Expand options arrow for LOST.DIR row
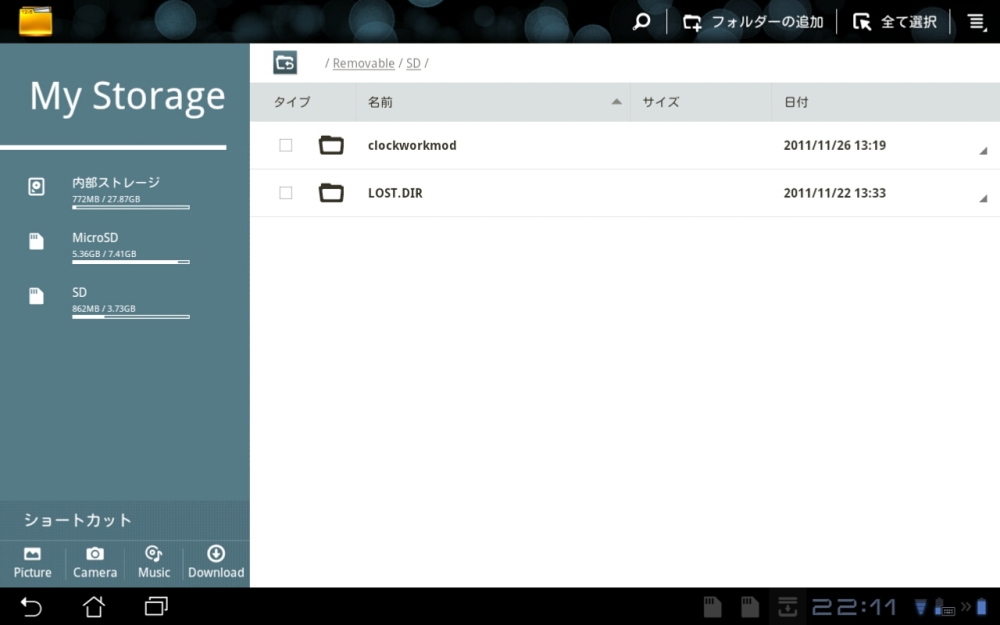The width and height of the screenshot is (1000, 625). [x=982, y=199]
